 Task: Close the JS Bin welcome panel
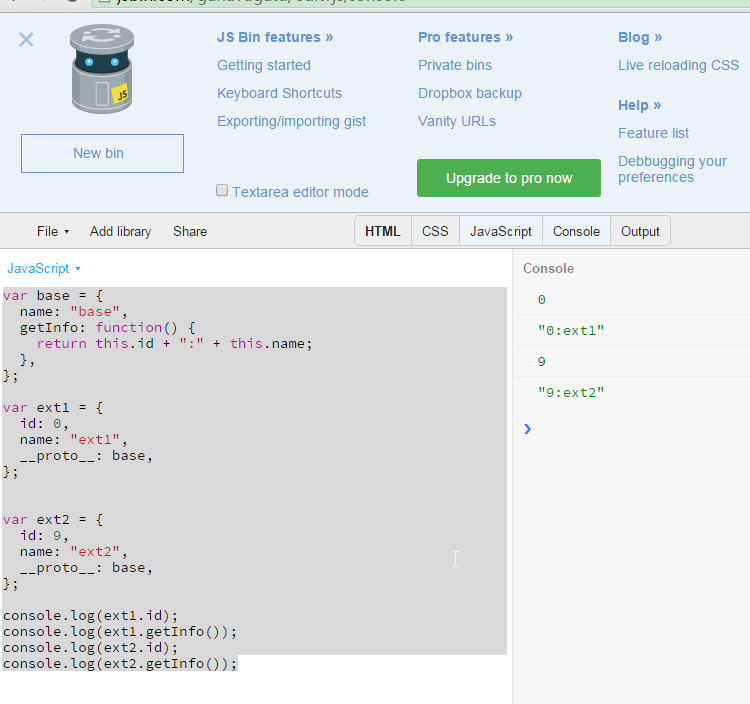point(26,40)
